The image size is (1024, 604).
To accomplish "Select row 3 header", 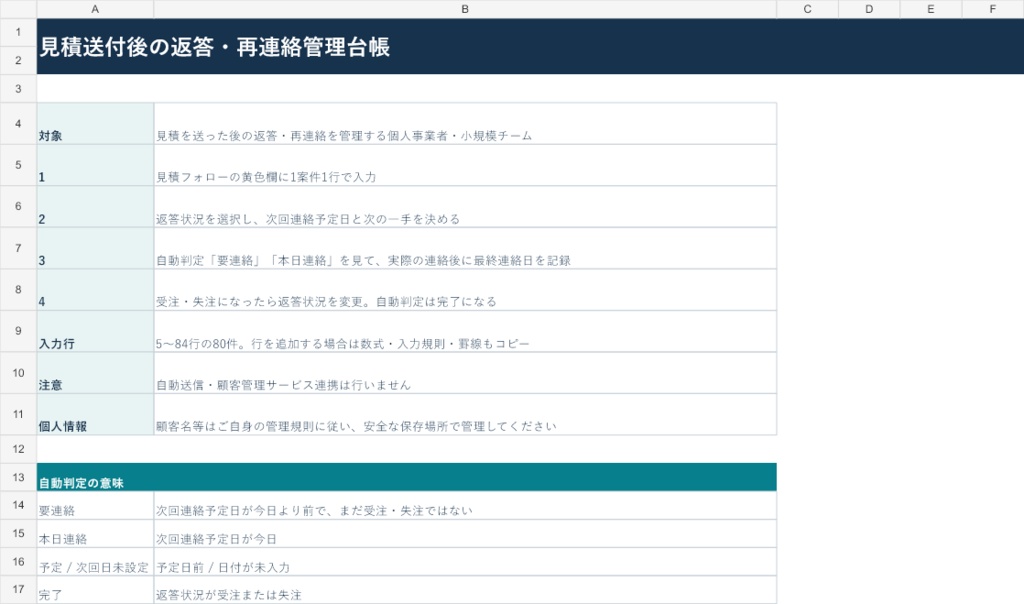I will (18, 88).
